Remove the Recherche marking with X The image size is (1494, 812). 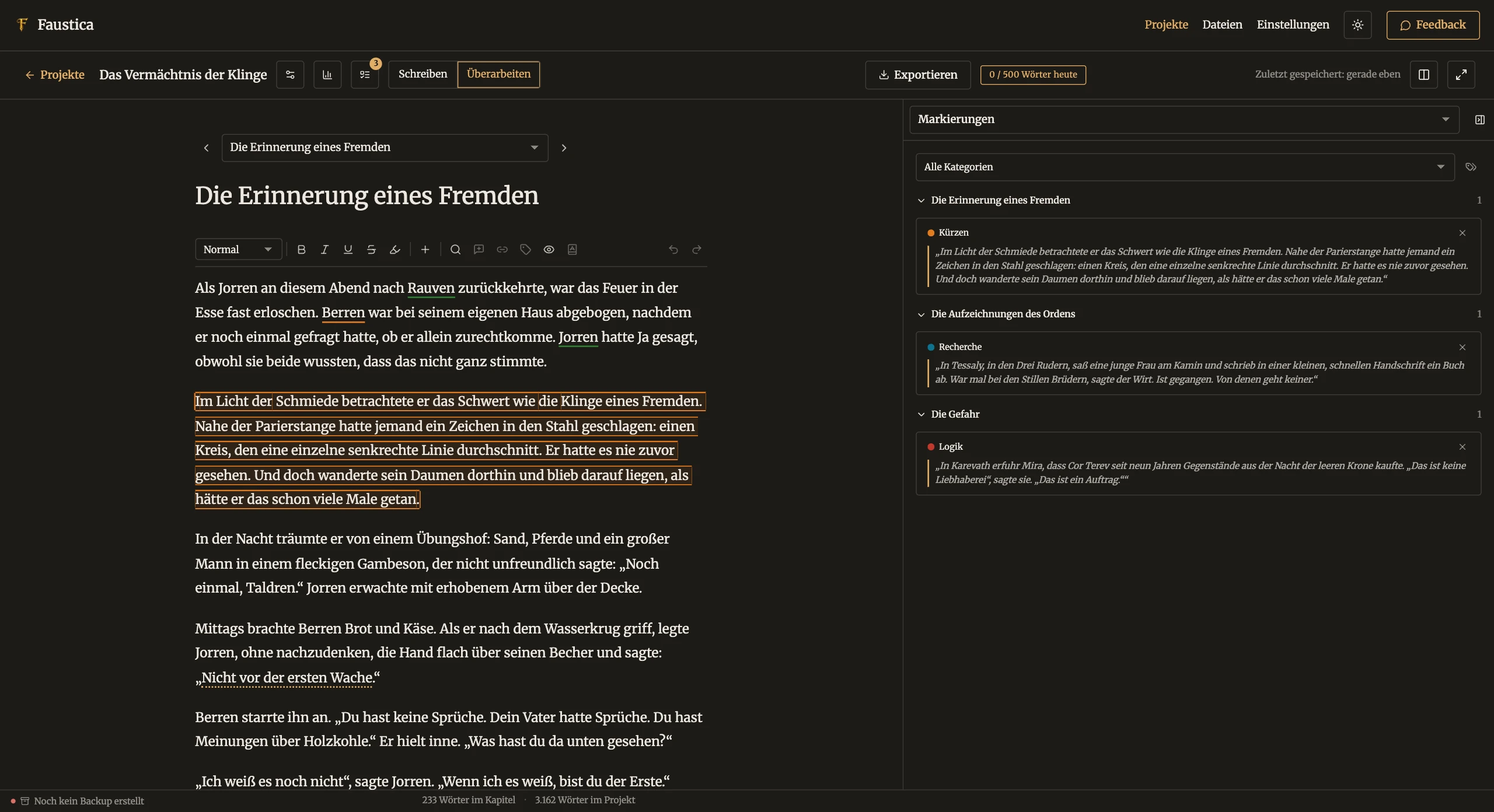pyautogui.click(x=1462, y=347)
